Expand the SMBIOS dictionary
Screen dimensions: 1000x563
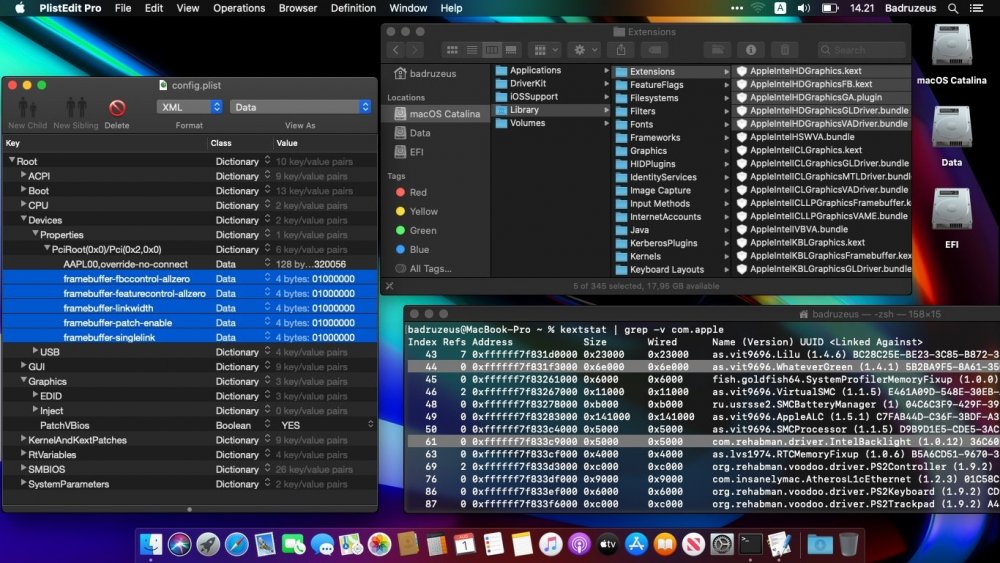[23, 468]
